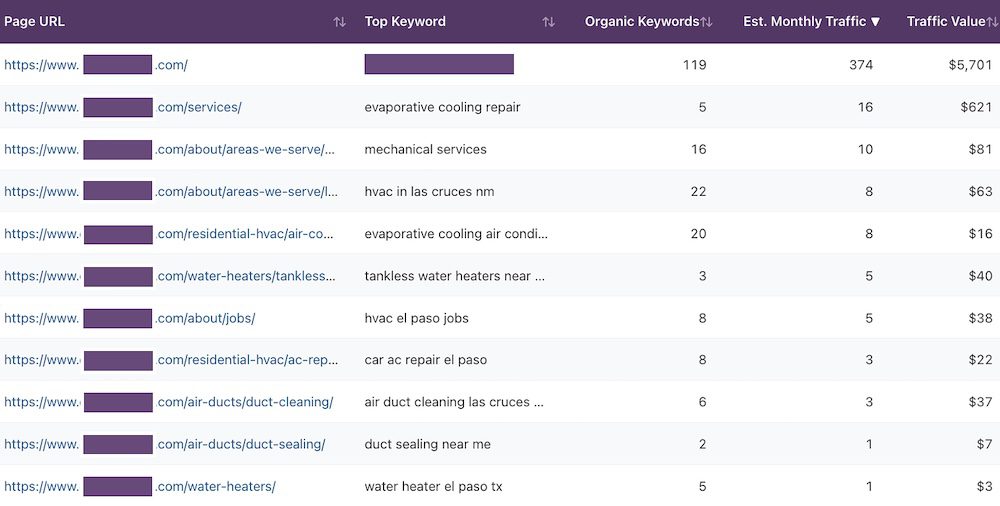The image size is (1000, 506).
Task: Click the residential-hvac/ac-rep URL
Action: tap(246, 360)
